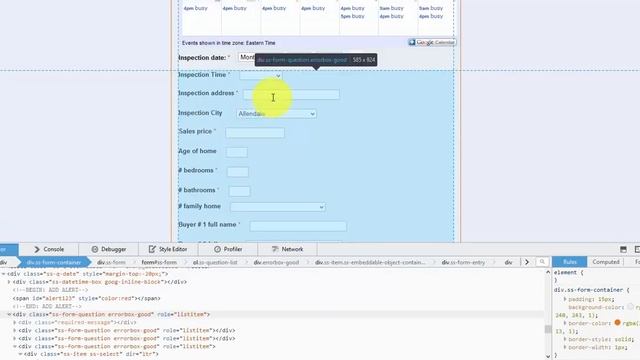
Task: Open the Inspection City dropdown
Action: [x=276, y=114]
